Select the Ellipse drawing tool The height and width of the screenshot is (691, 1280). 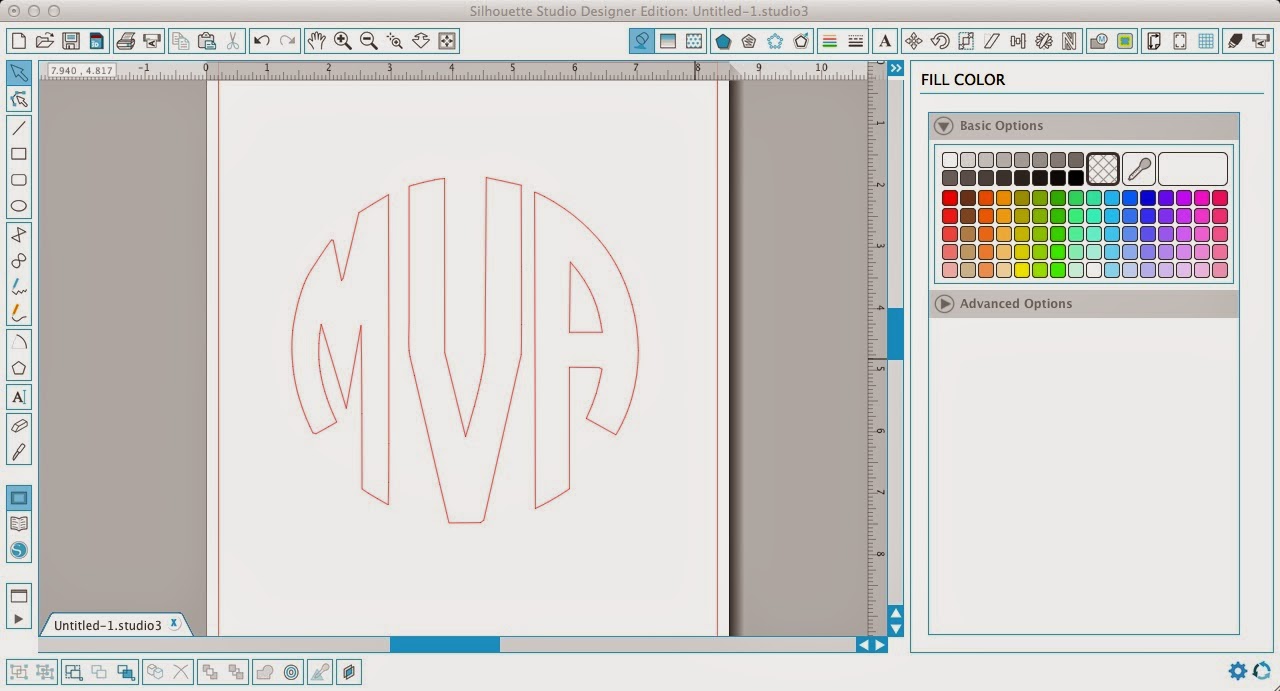[18, 205]
